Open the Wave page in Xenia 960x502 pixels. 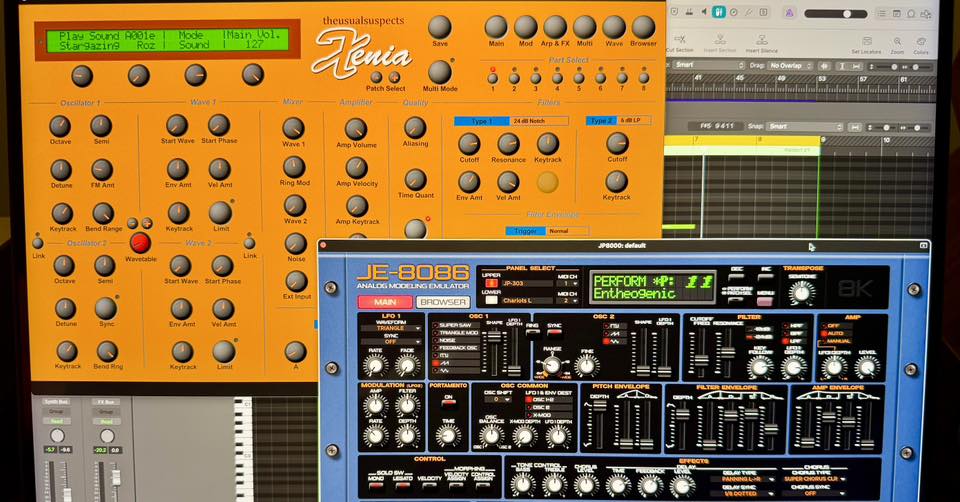(x=613, y=28)
